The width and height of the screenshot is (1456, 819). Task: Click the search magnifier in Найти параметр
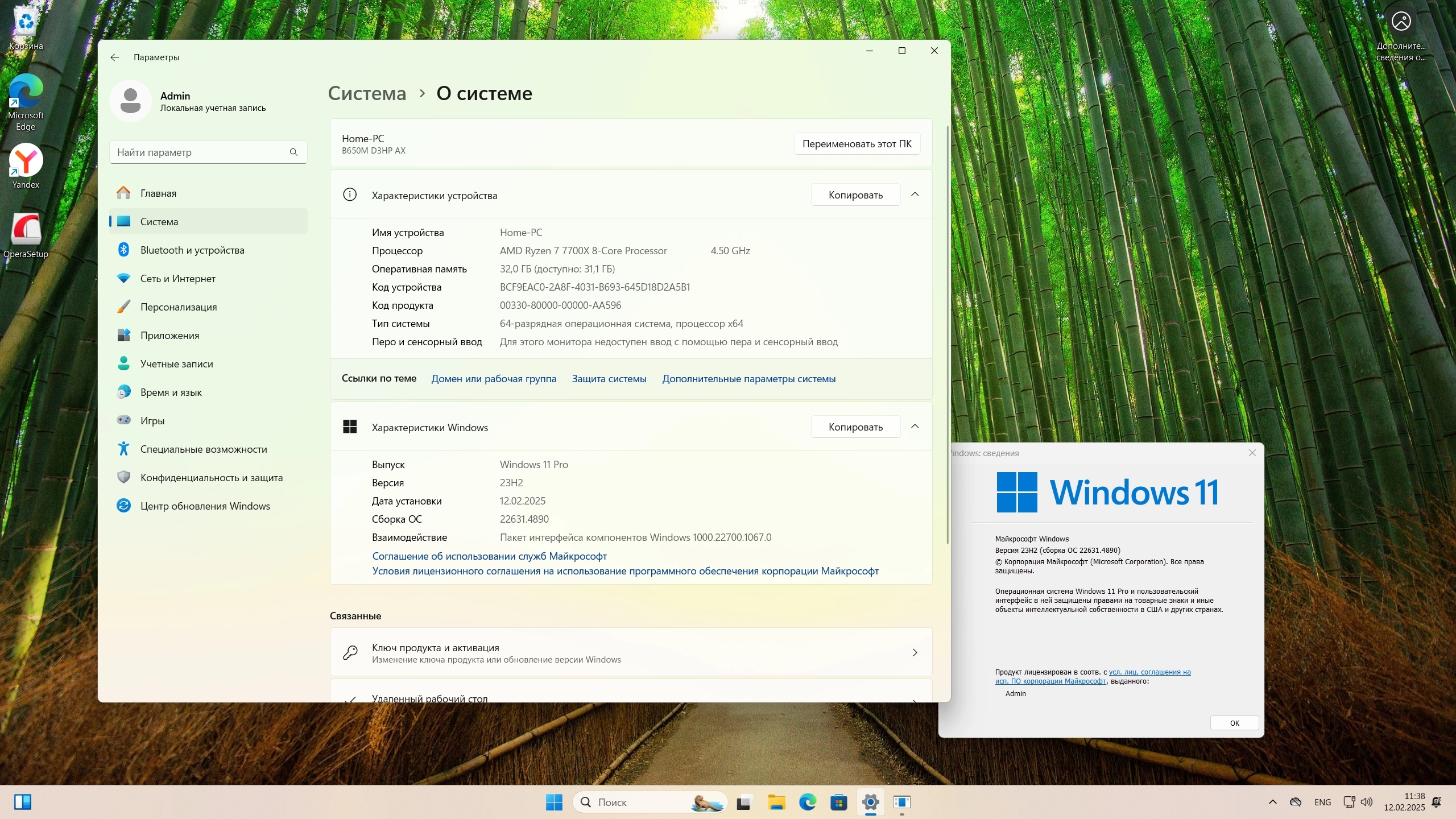click(x=293, y=152)
